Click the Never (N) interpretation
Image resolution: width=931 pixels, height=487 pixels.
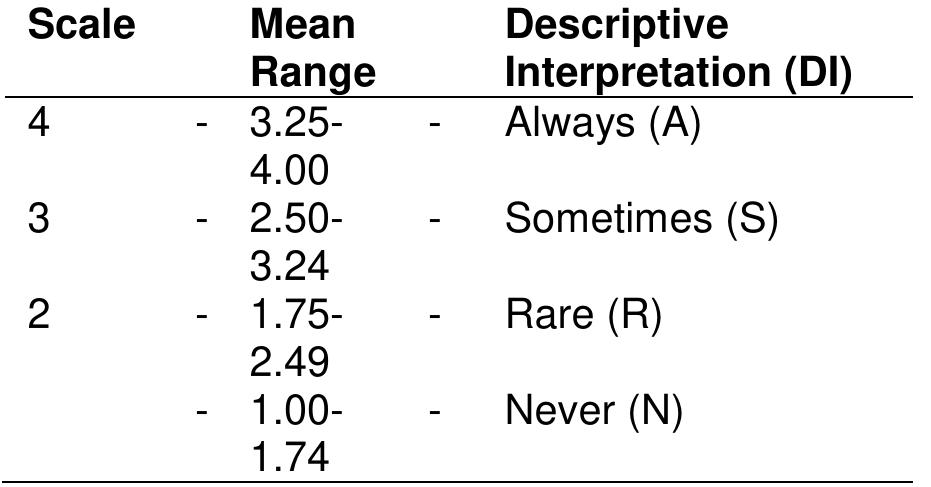593,410
